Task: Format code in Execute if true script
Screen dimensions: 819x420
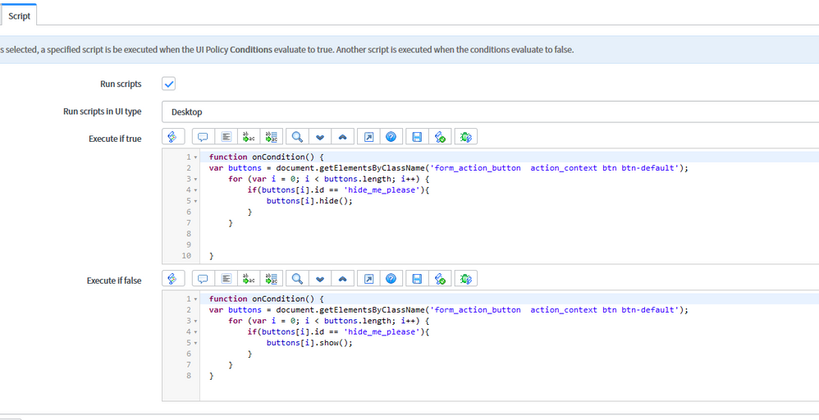Action: (x=226, y=137)
